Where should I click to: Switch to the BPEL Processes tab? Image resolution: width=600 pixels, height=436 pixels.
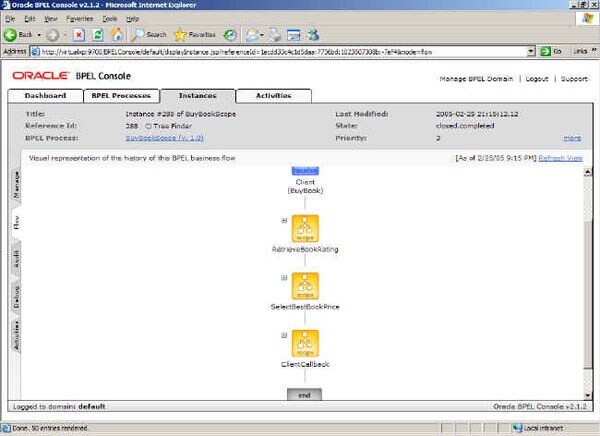[121, 96]
